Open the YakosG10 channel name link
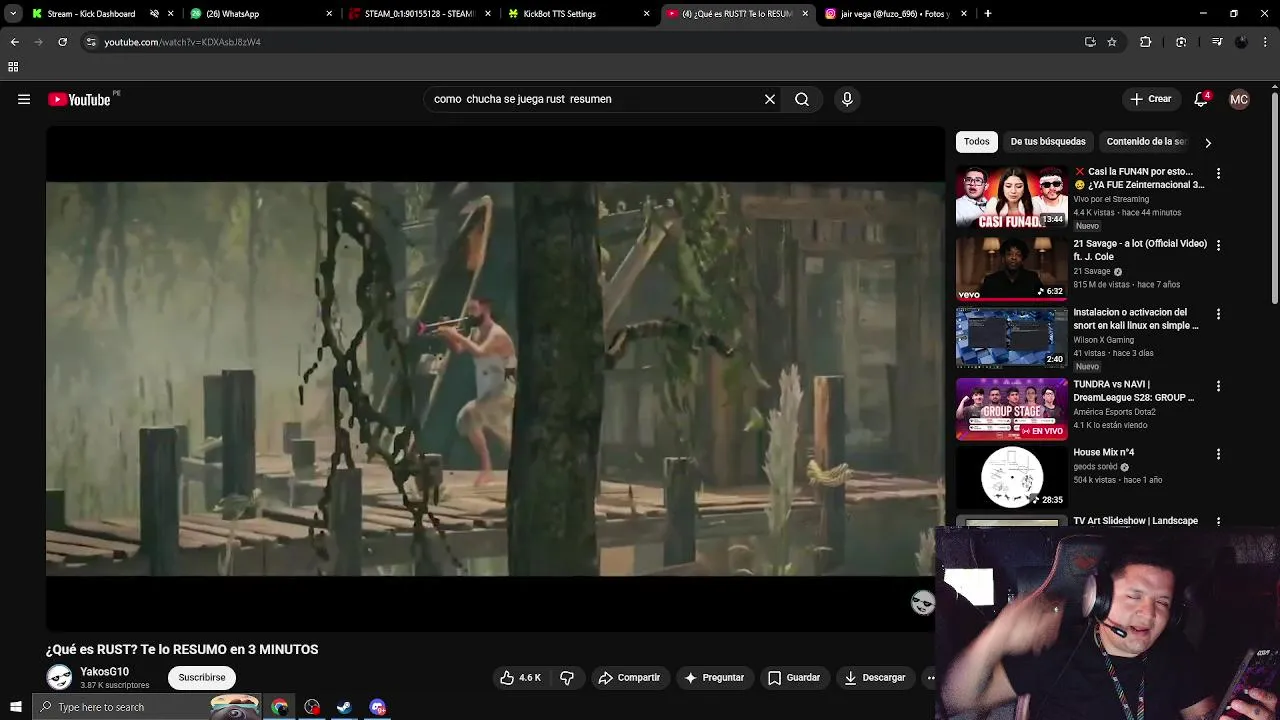 (x=104, y=672)
